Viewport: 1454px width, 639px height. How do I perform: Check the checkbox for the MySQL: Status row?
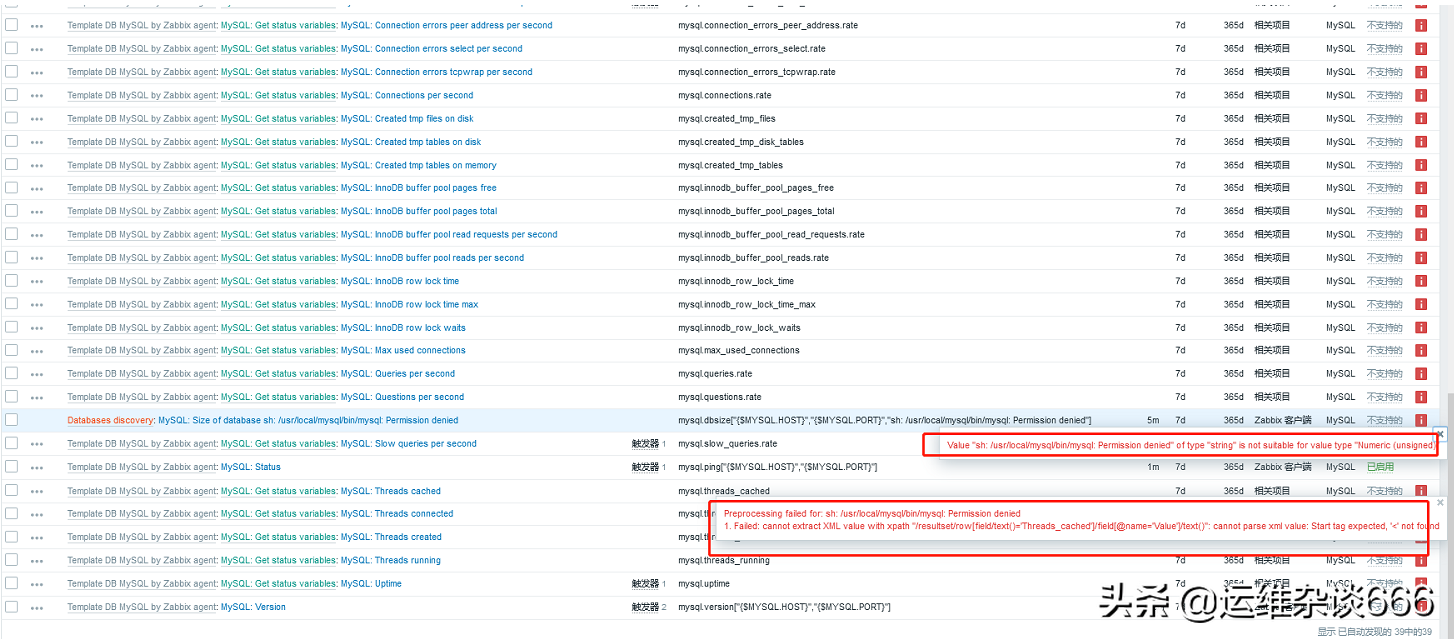tap(11, 466)
